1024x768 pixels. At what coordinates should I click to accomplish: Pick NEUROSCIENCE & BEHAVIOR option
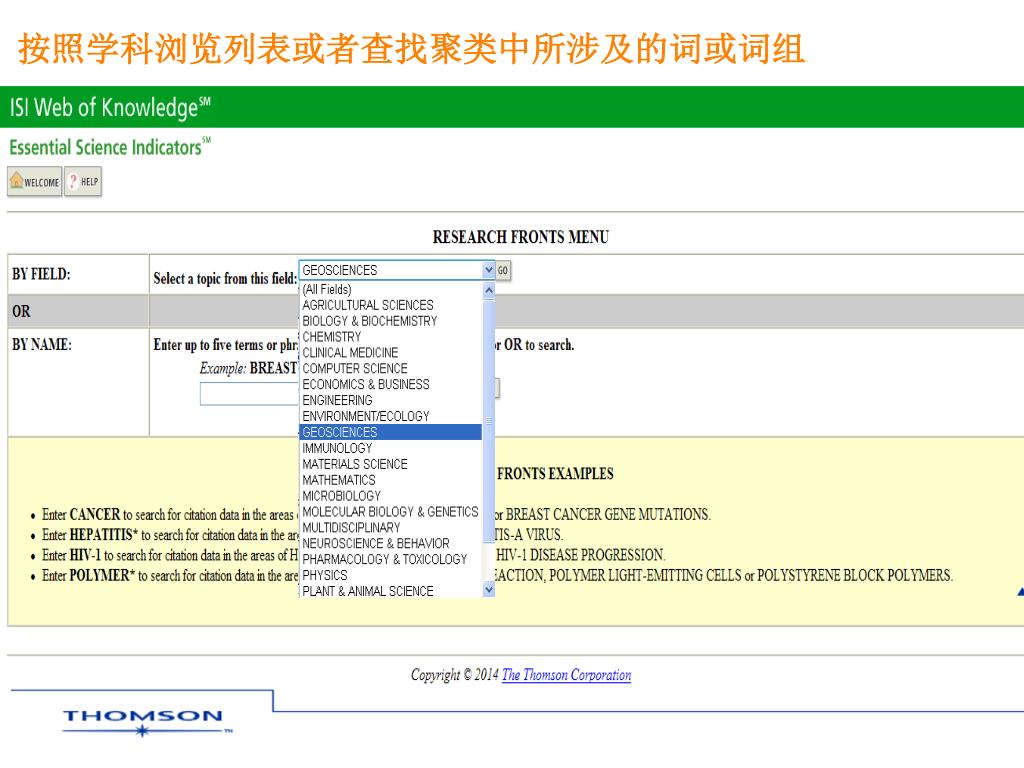[390, 543]
